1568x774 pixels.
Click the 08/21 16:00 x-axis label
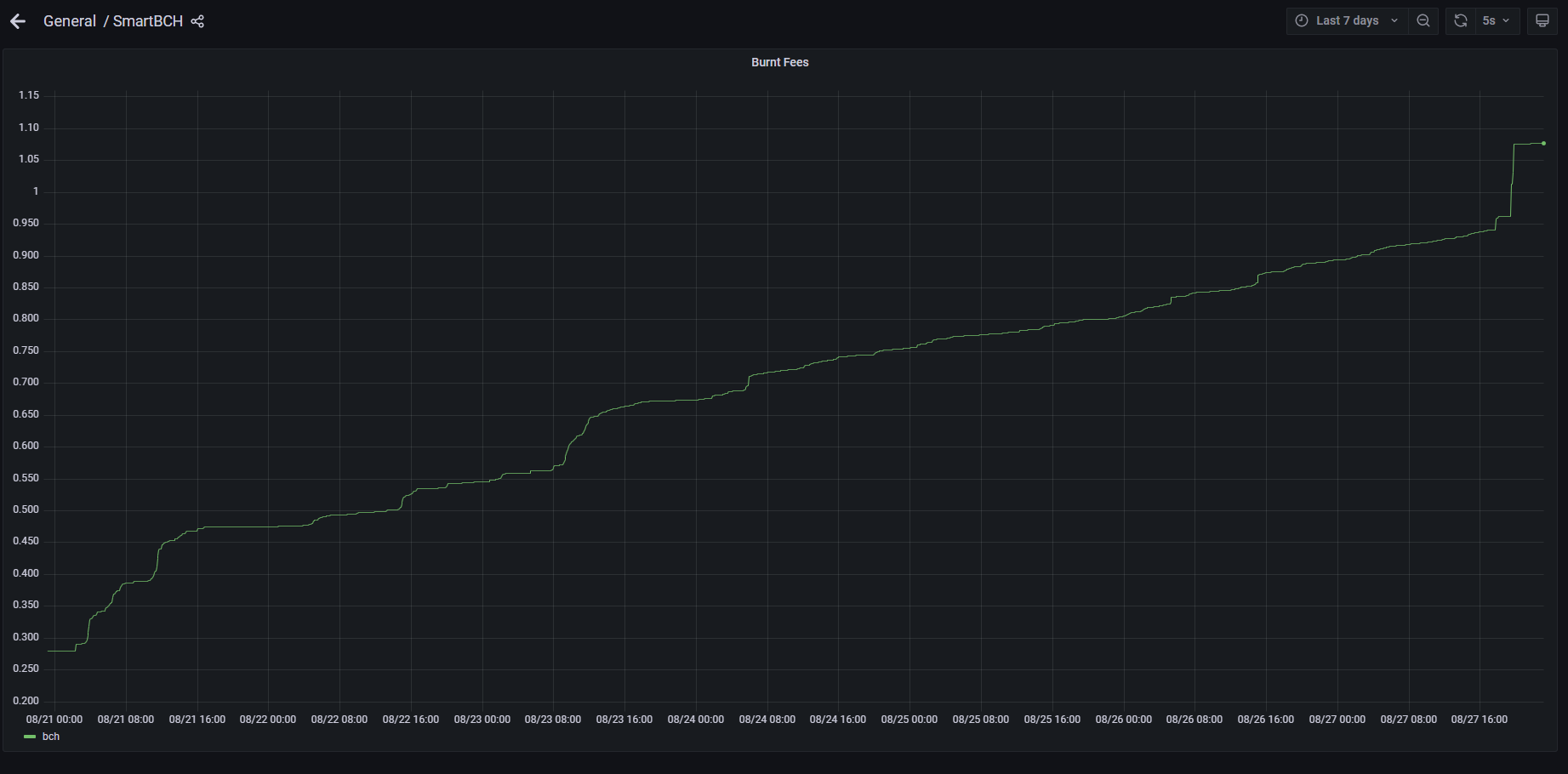(x=197, y=720)
